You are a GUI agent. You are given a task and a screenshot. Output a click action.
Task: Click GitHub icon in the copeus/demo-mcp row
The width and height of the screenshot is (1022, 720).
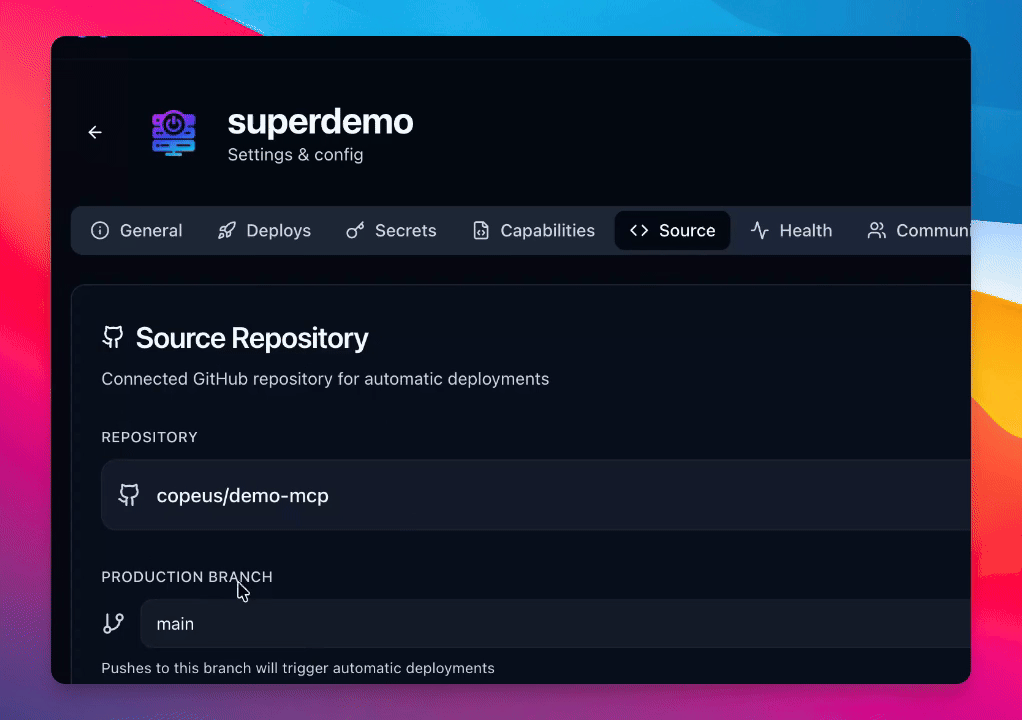point(129,495)
